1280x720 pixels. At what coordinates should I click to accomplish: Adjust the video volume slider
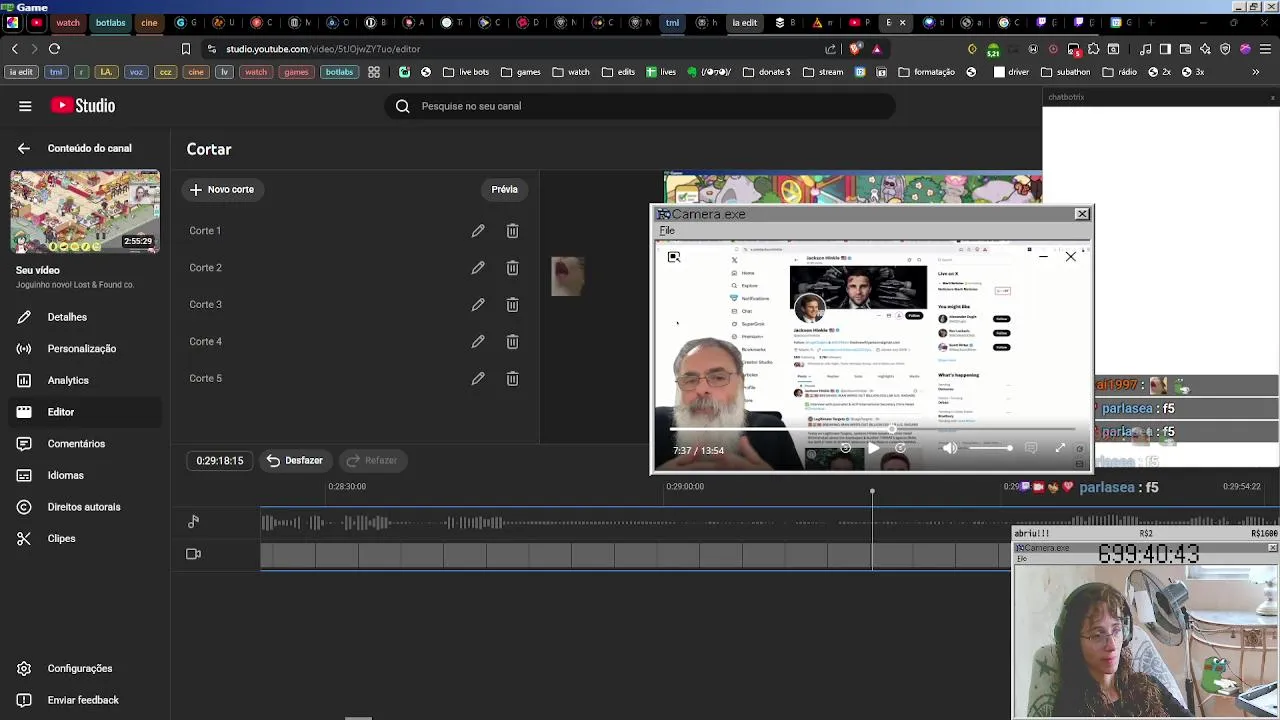[x=990, y=449]
